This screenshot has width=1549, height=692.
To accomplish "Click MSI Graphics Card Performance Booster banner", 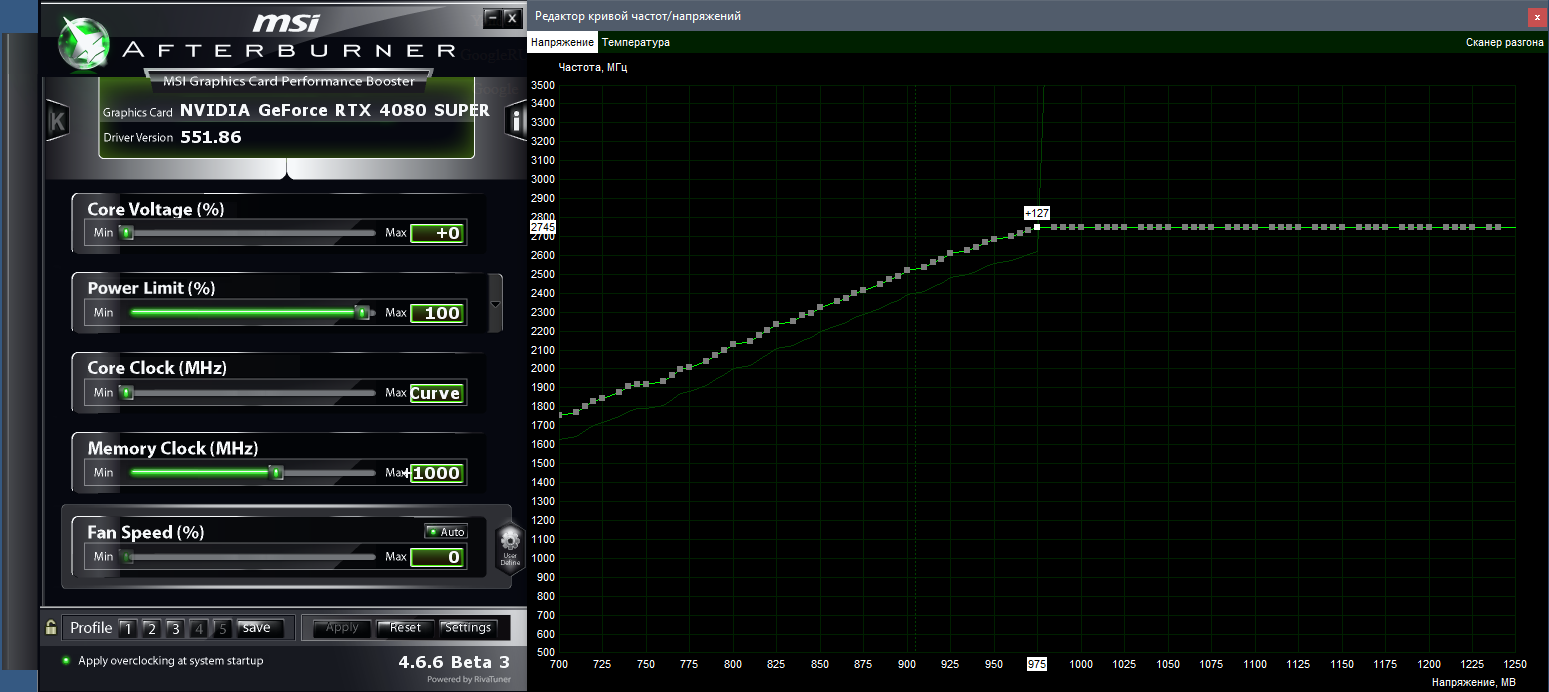I will coord(288,81).
